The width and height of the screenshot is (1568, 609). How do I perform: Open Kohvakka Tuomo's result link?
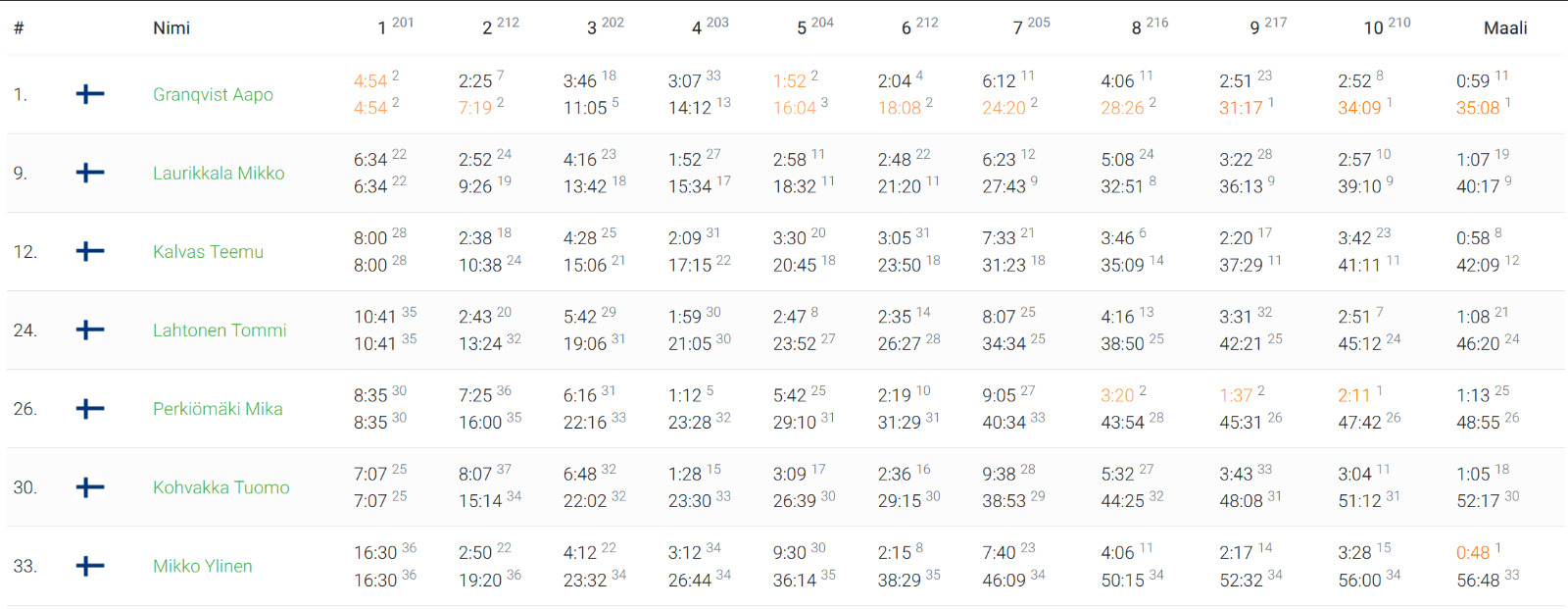221,487
